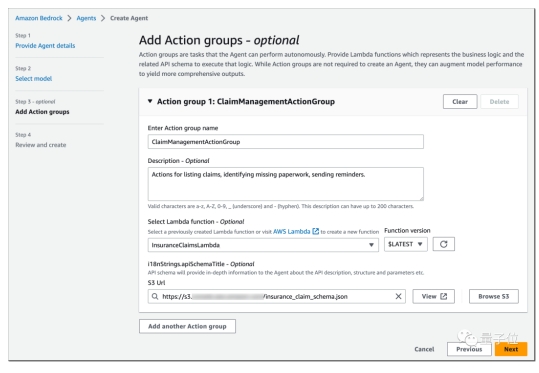Go to Next step
The width and height of the screenshot is (539, 373).
coord(511,349)
